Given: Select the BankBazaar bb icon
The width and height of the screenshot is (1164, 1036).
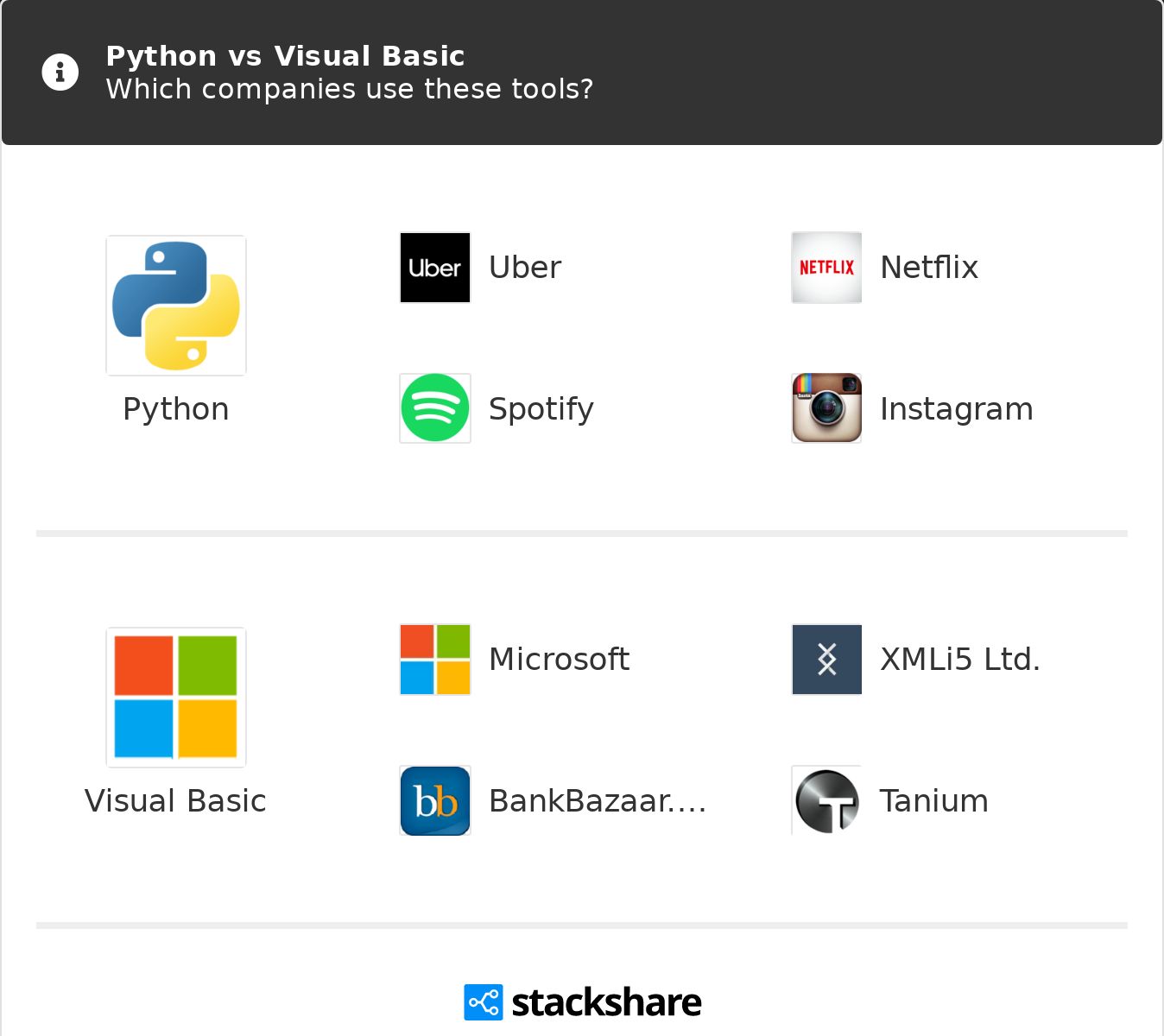Looking at the screenshot, I should tap(434, 800).
